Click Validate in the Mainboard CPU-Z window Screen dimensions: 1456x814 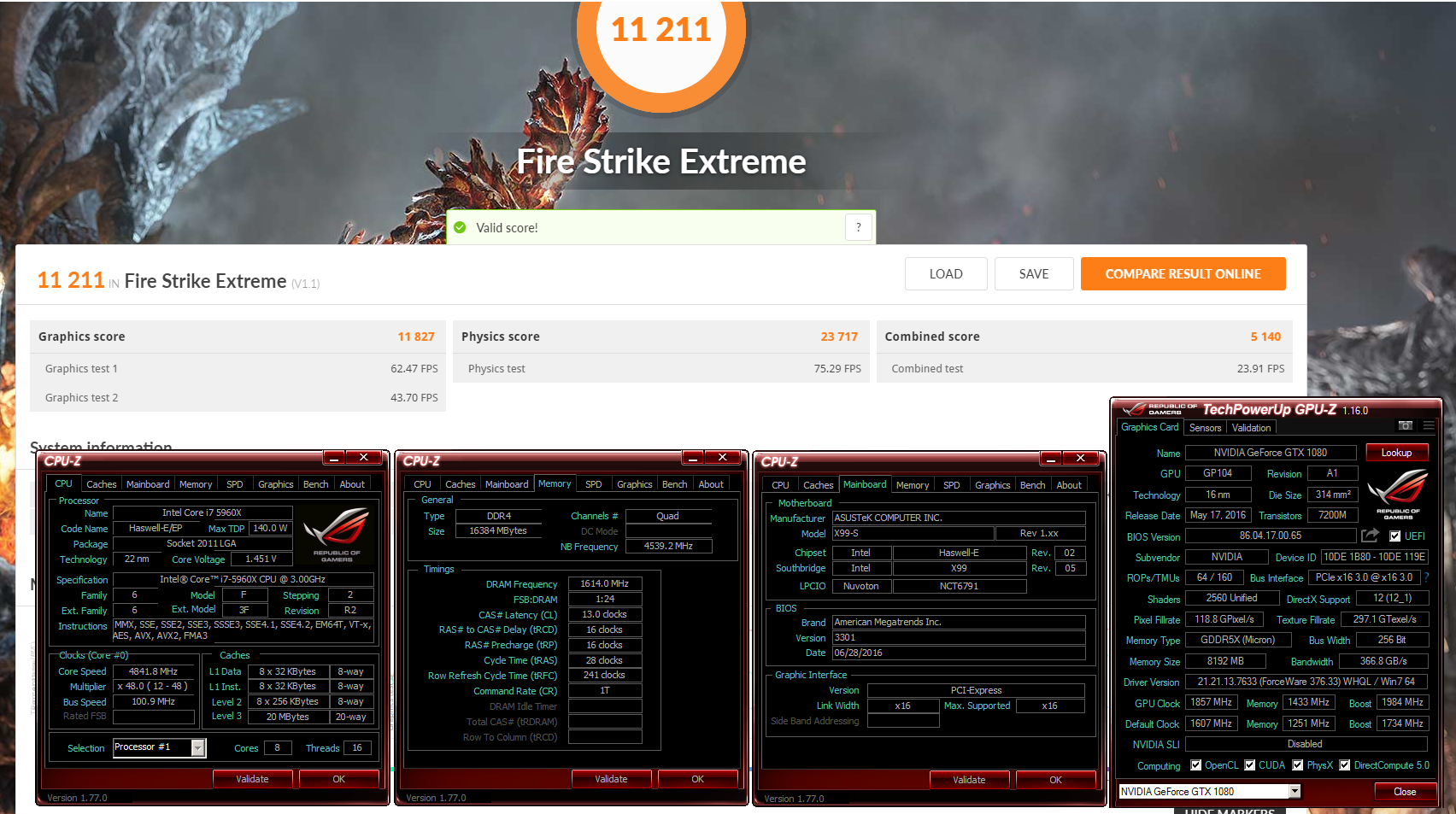[969, 780]
